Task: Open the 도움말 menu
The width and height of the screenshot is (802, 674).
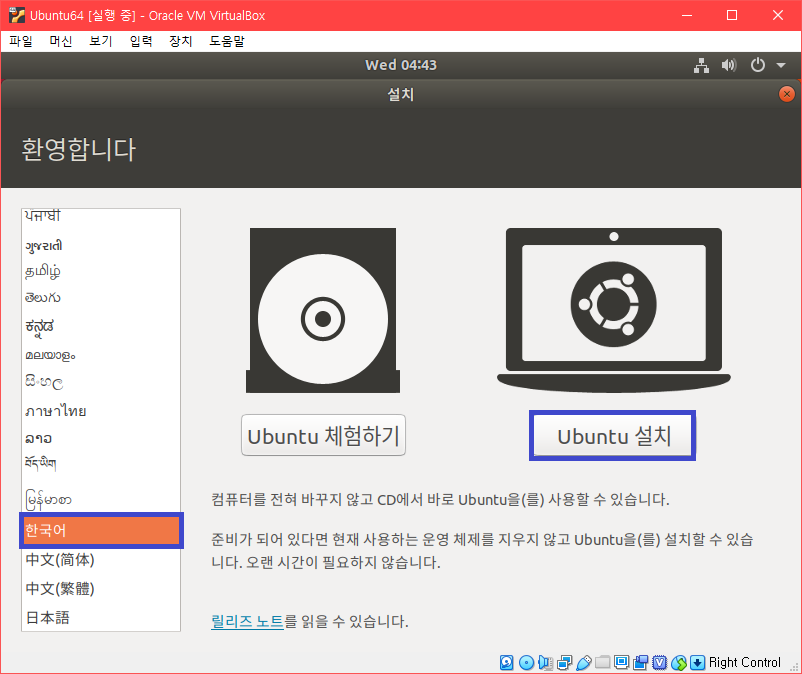Action: click(227, 41)
